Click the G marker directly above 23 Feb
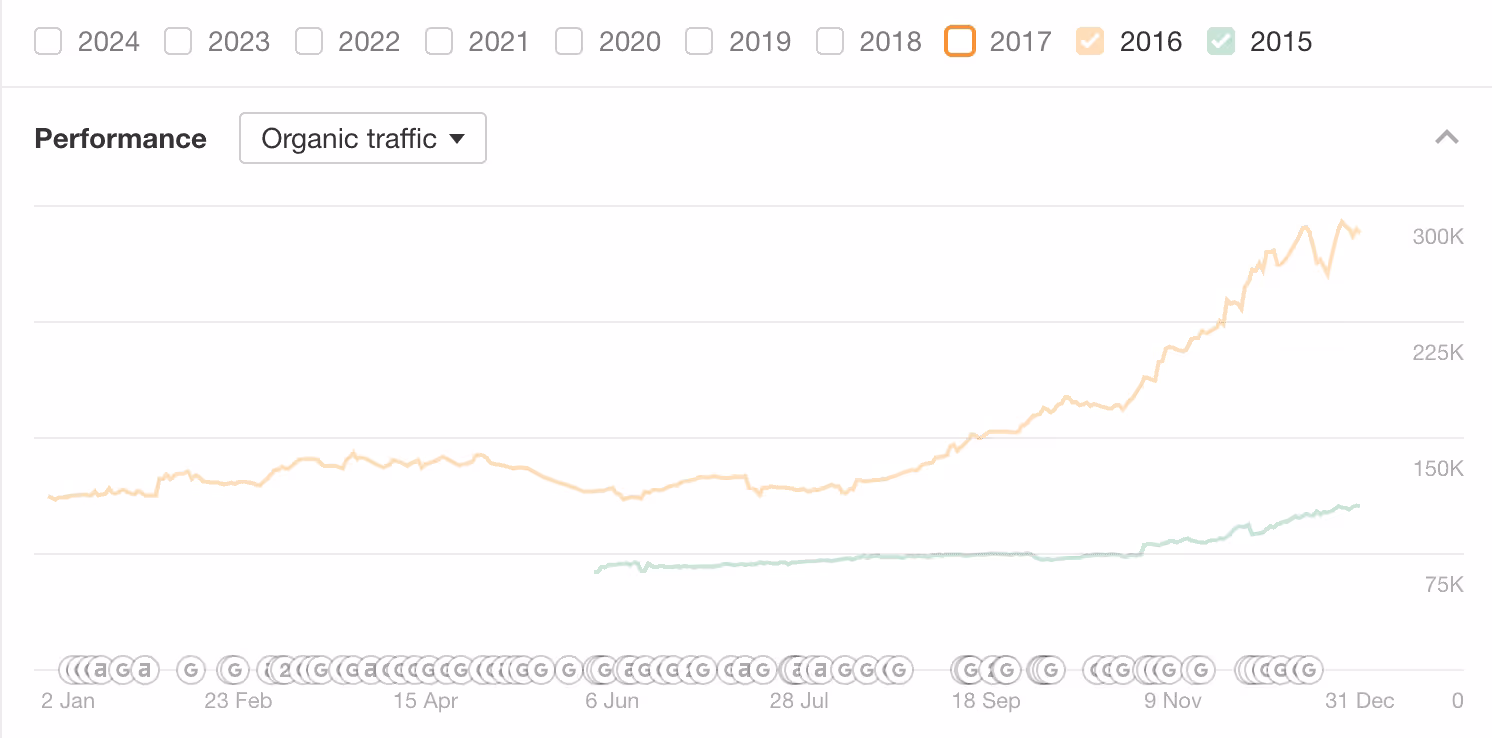Viewport: 1492px width, 738px height. [234, 669]
